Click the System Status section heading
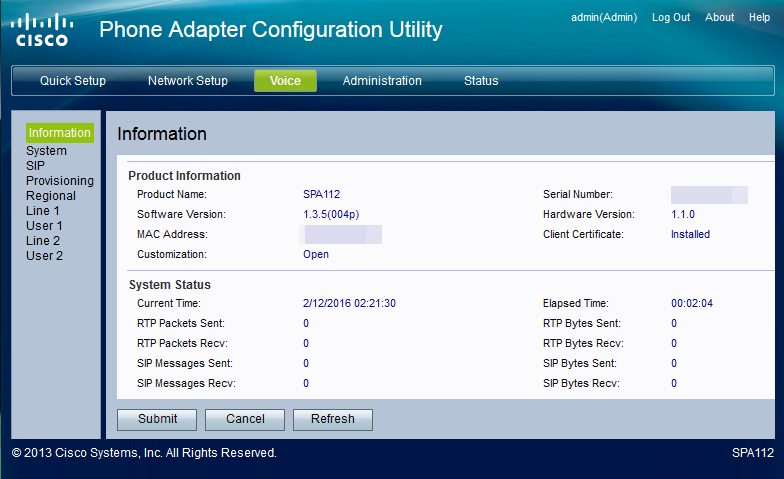 170,284
